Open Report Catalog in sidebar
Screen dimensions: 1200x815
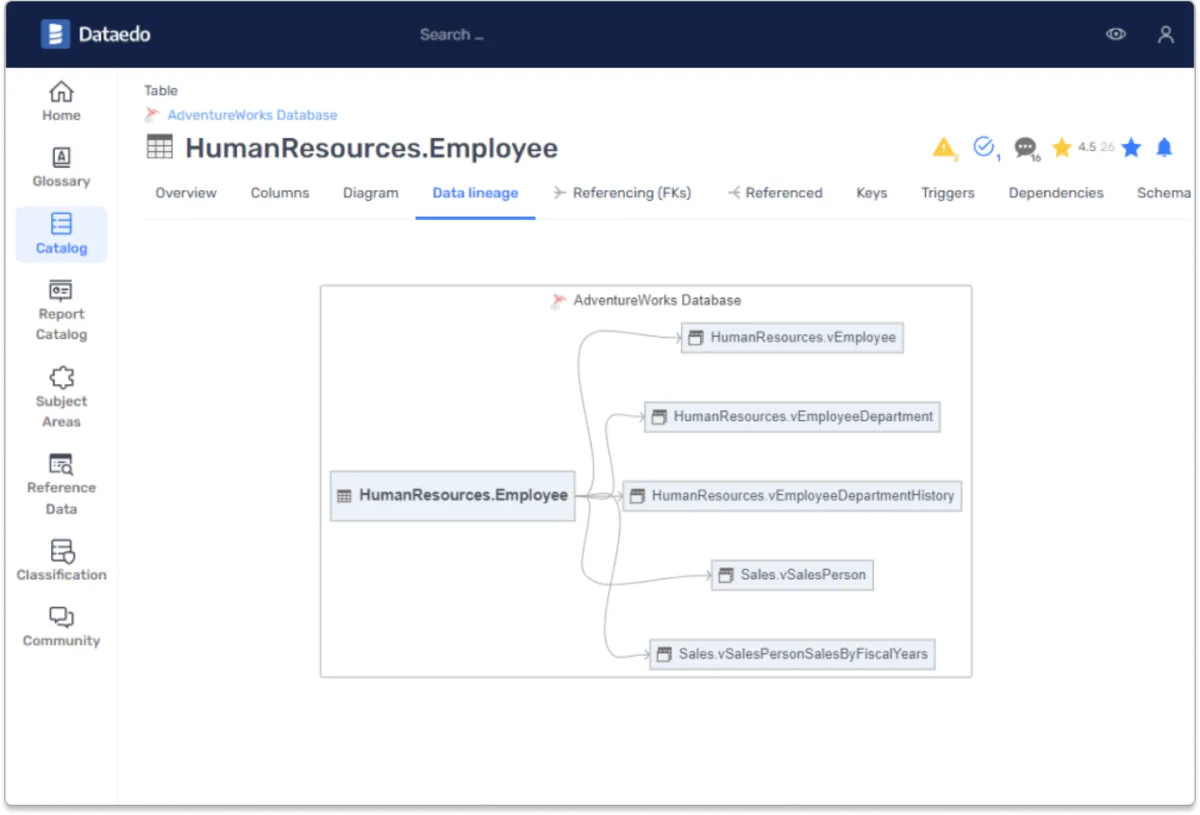point(61,311)
